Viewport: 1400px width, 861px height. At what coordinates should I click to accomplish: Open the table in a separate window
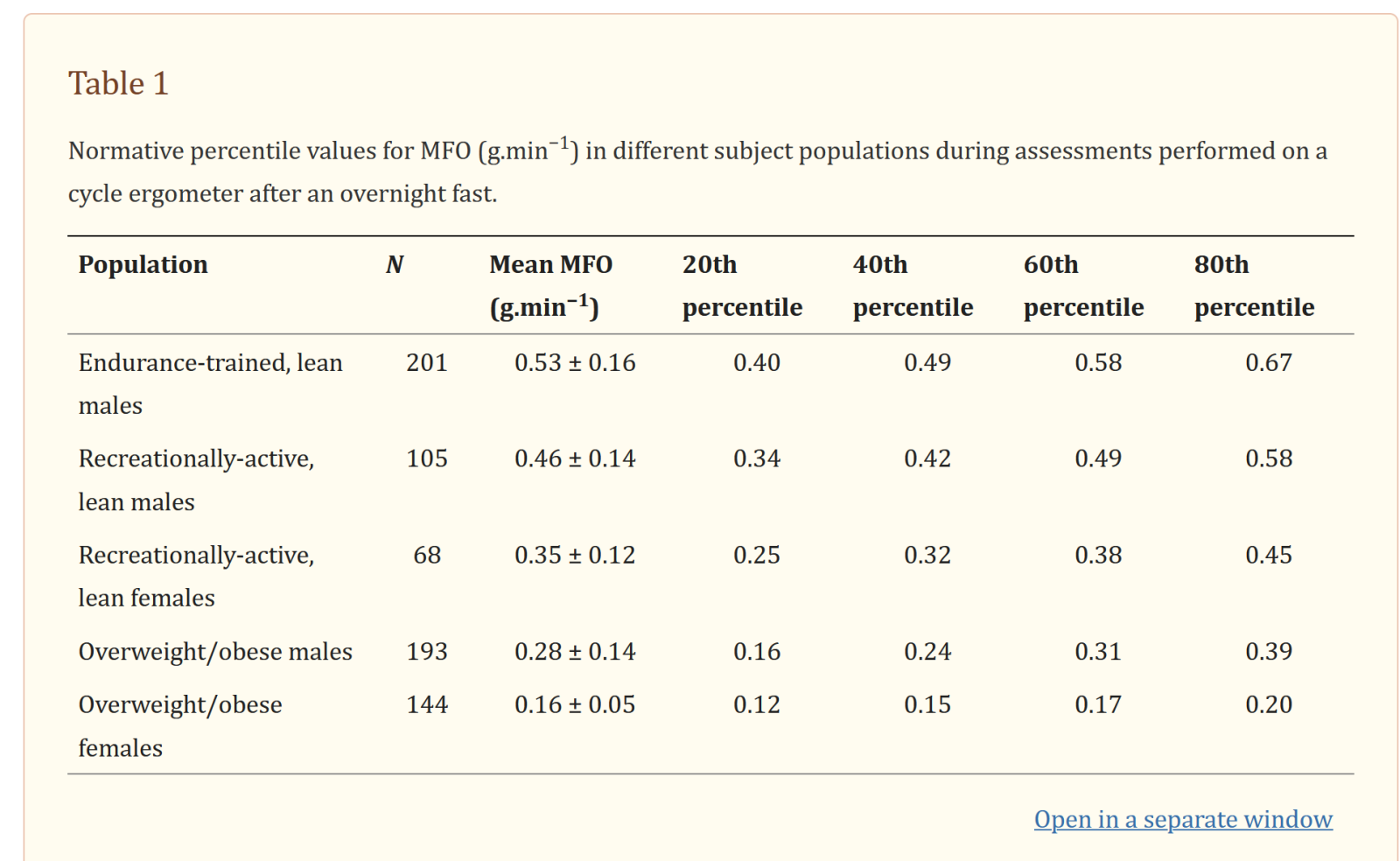pyautogui.click(x=1182, y=819)
